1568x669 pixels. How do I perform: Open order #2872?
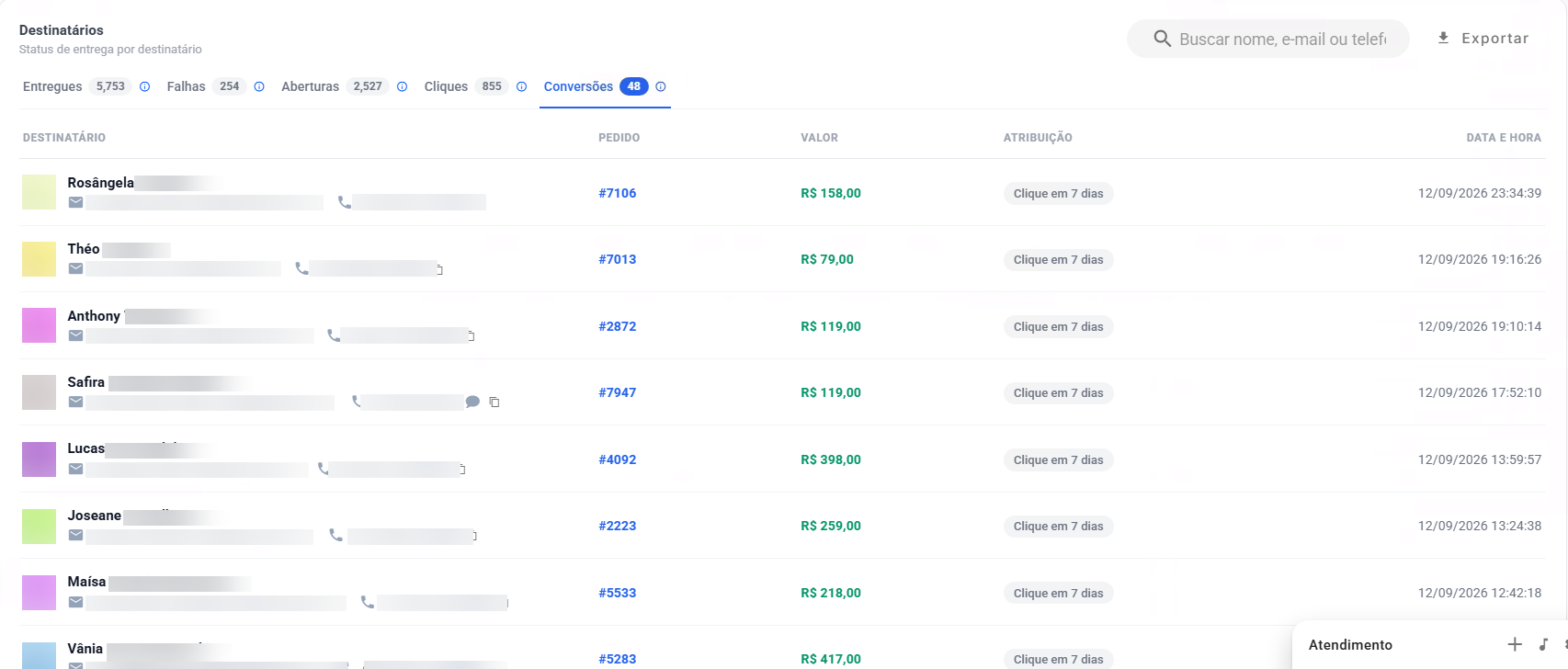click(x=618, y=326)
